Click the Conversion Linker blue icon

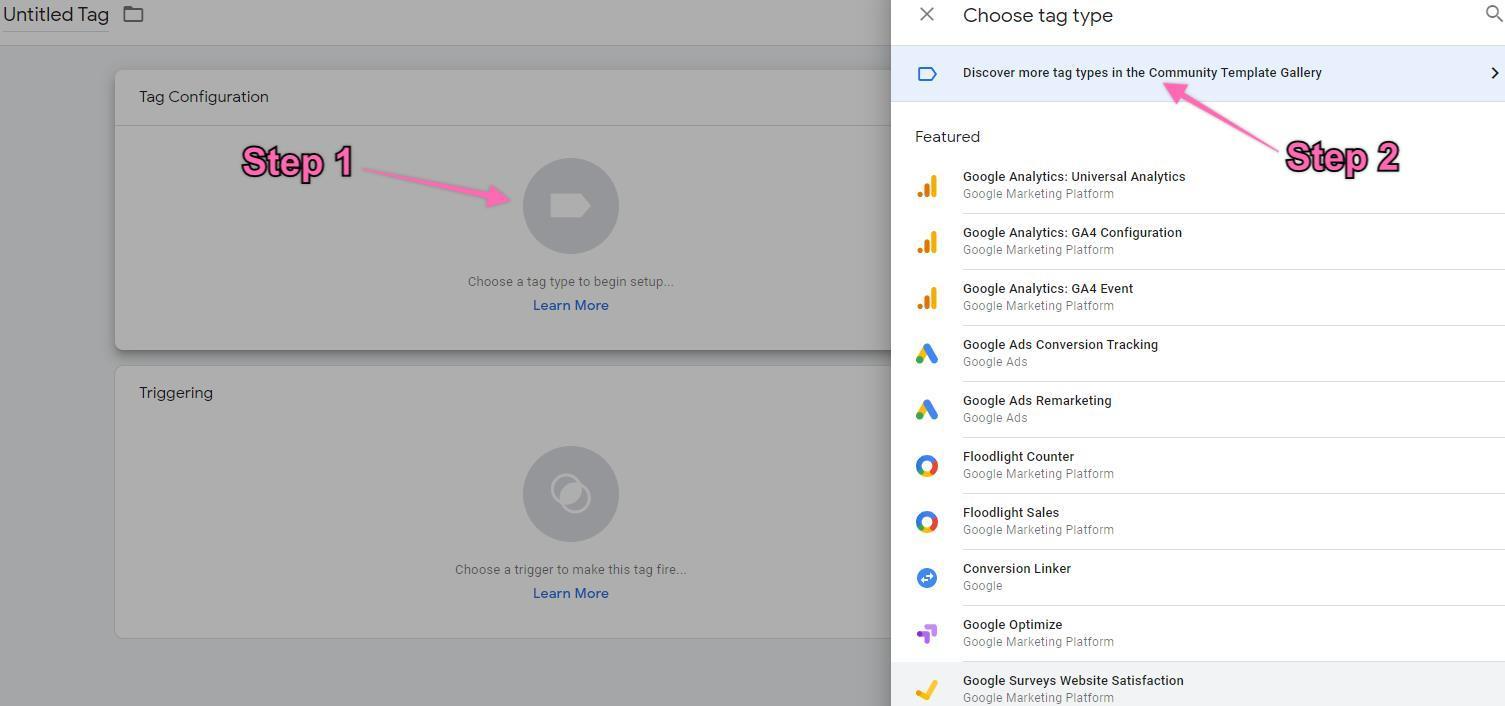(x=927, y=578)
